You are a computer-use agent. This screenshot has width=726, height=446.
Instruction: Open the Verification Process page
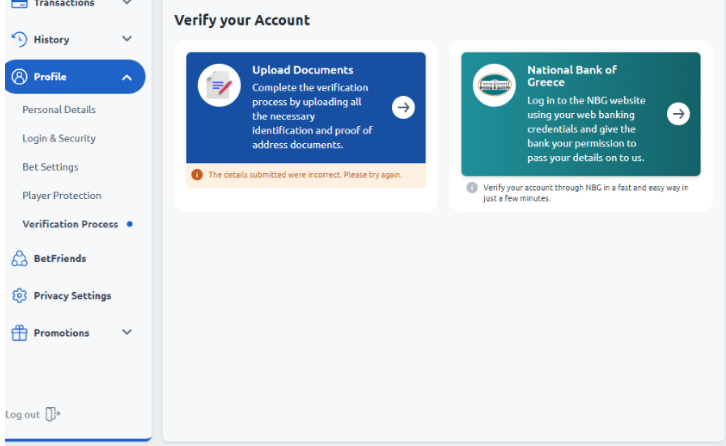point(70,224)
